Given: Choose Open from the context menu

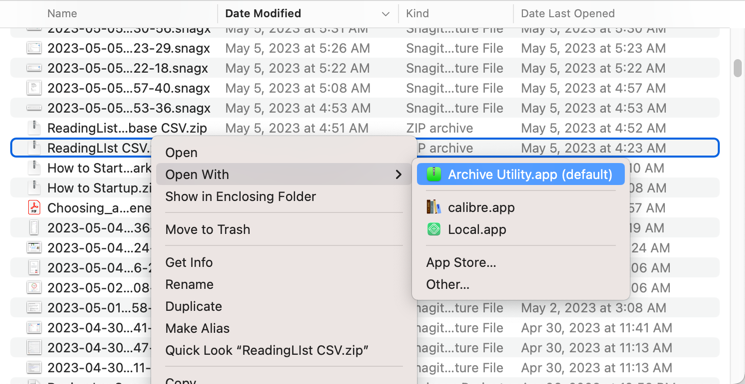Looking at the screenshot, I should [181, 153].
